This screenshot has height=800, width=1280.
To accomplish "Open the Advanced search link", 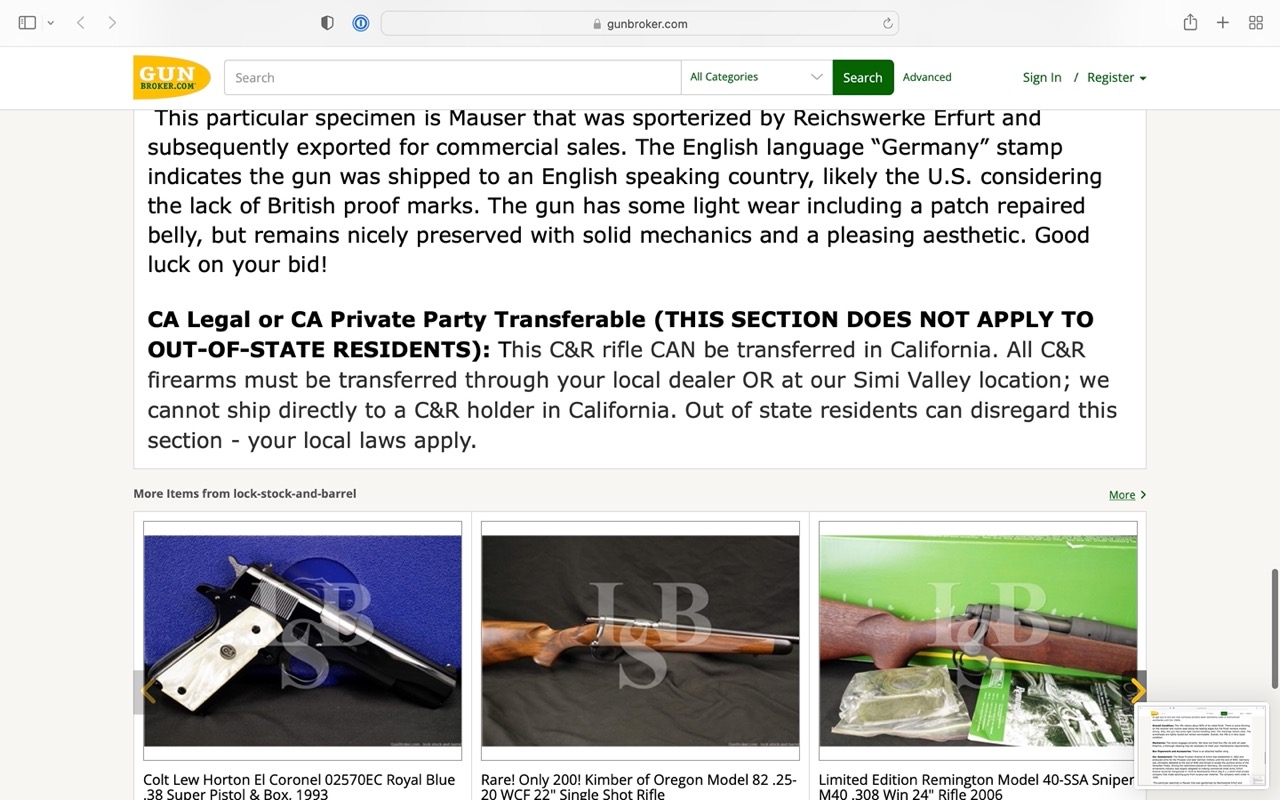I will [x=927, y=77].
